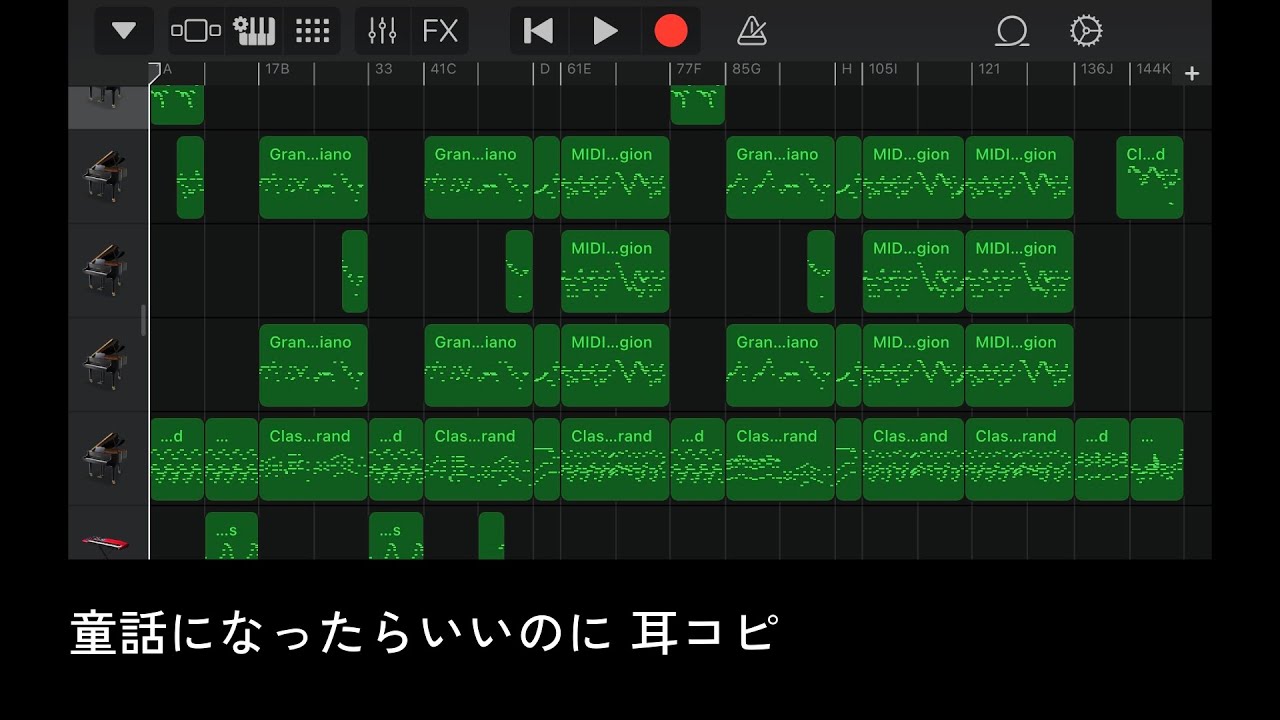Select fourth track Gran...iano region at 85G

tap(780, 365)
